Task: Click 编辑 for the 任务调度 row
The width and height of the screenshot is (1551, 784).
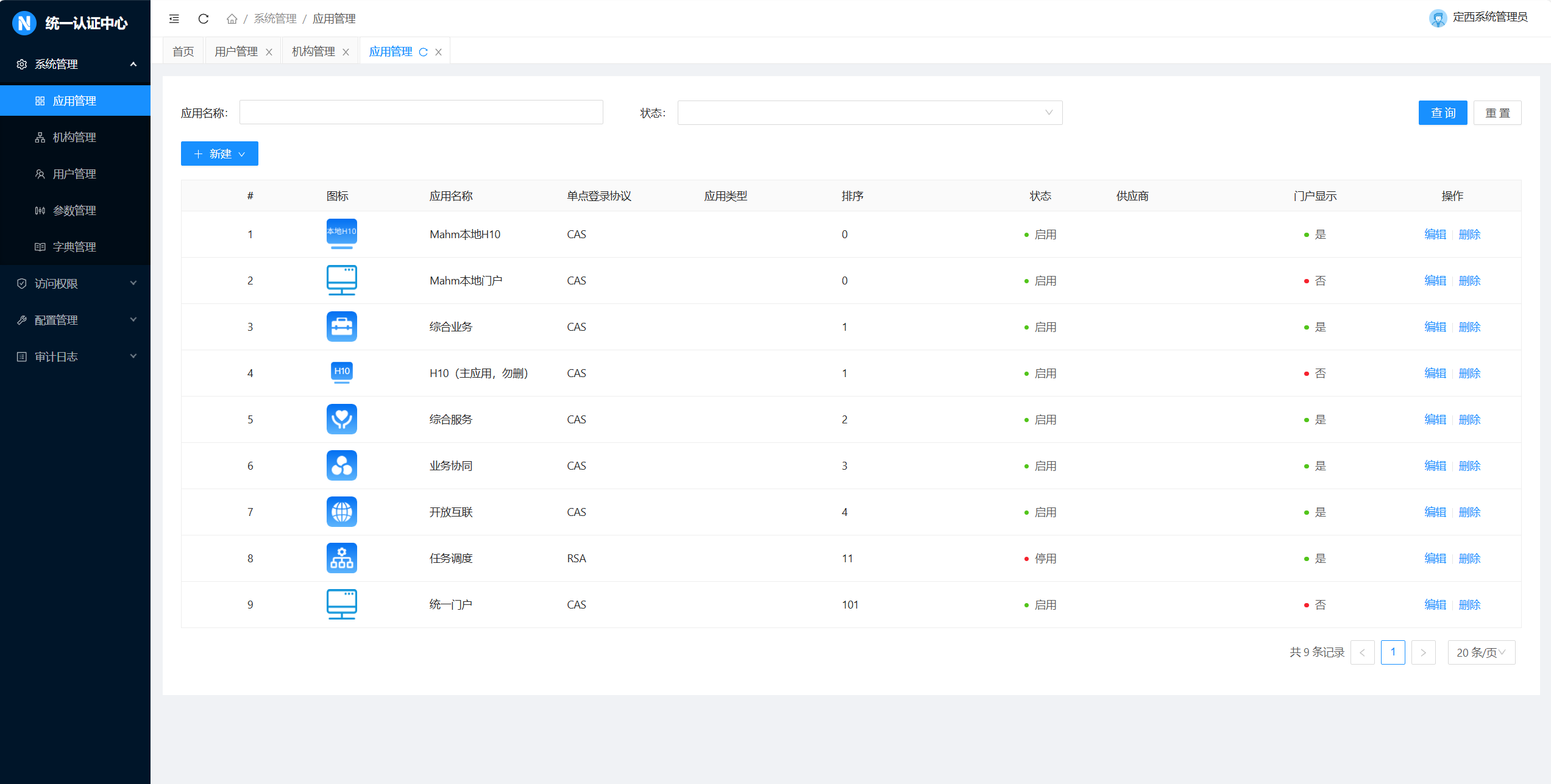Action: (x=1435, y=558)
